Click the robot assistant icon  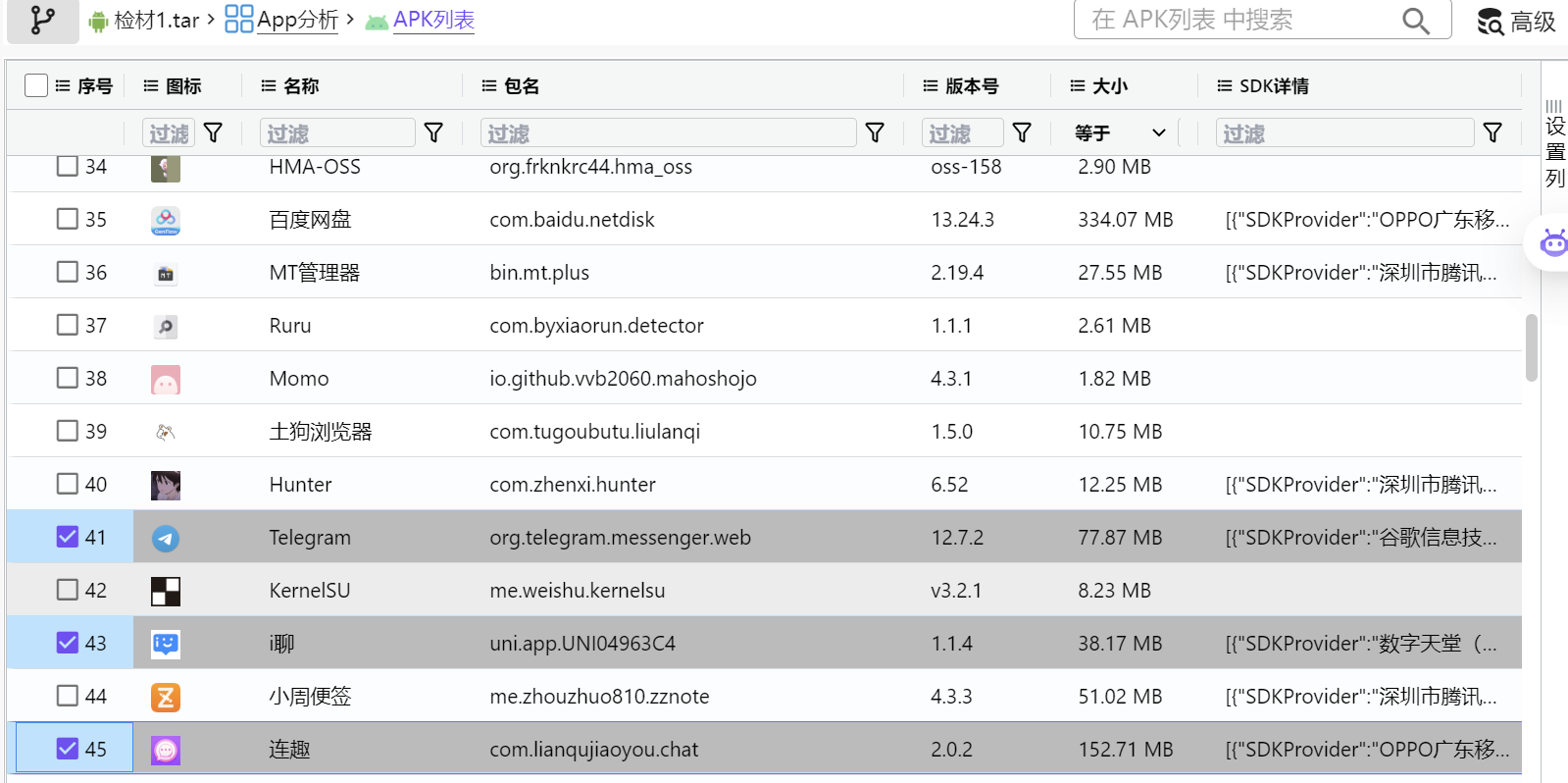tap(1554, 241)
